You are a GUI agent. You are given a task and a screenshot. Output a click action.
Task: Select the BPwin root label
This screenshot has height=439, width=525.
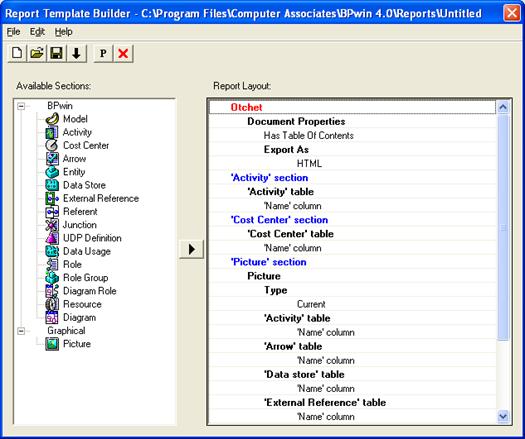60,106
